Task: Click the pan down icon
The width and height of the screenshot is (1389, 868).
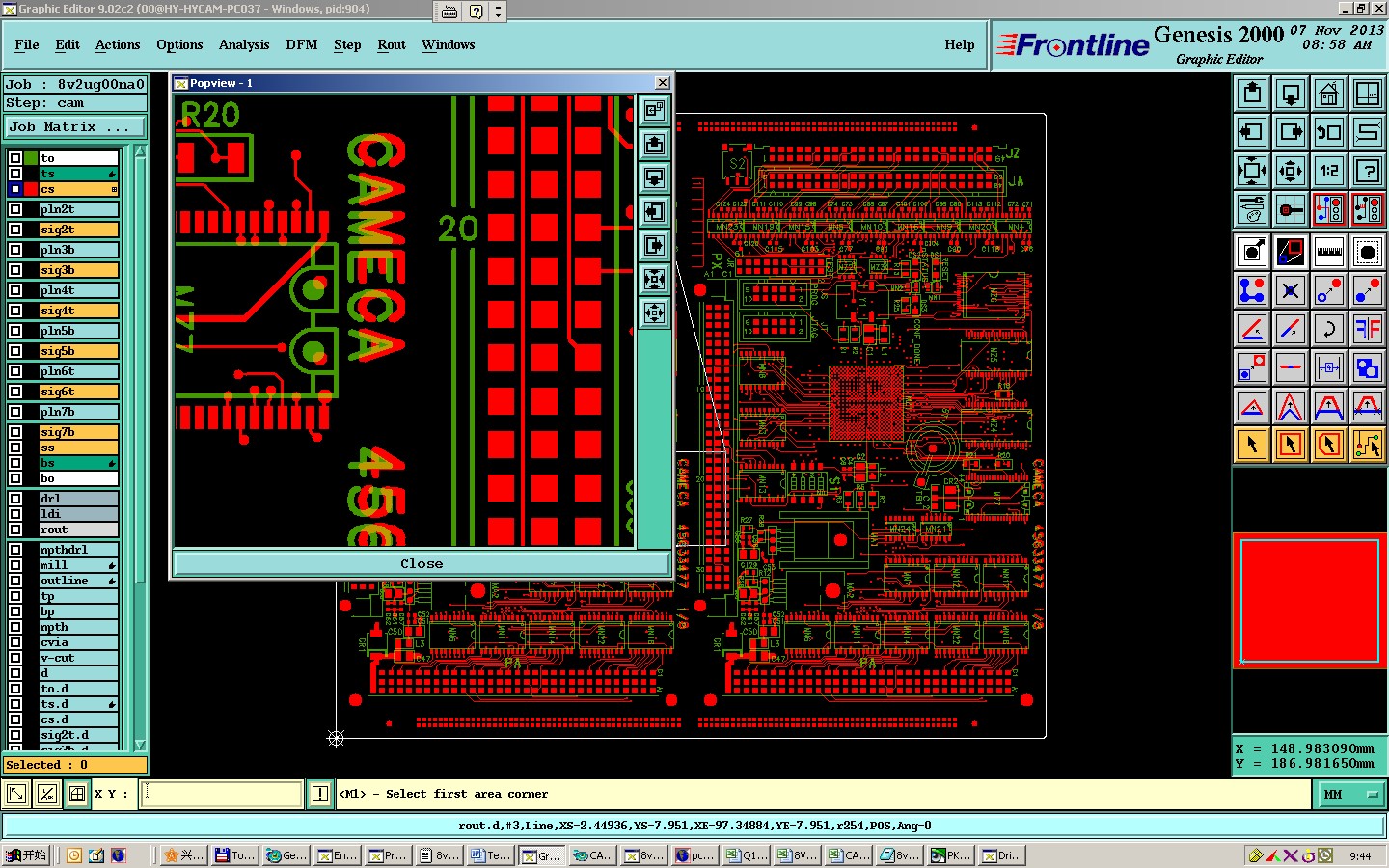Action: (x=1291, y=94)
